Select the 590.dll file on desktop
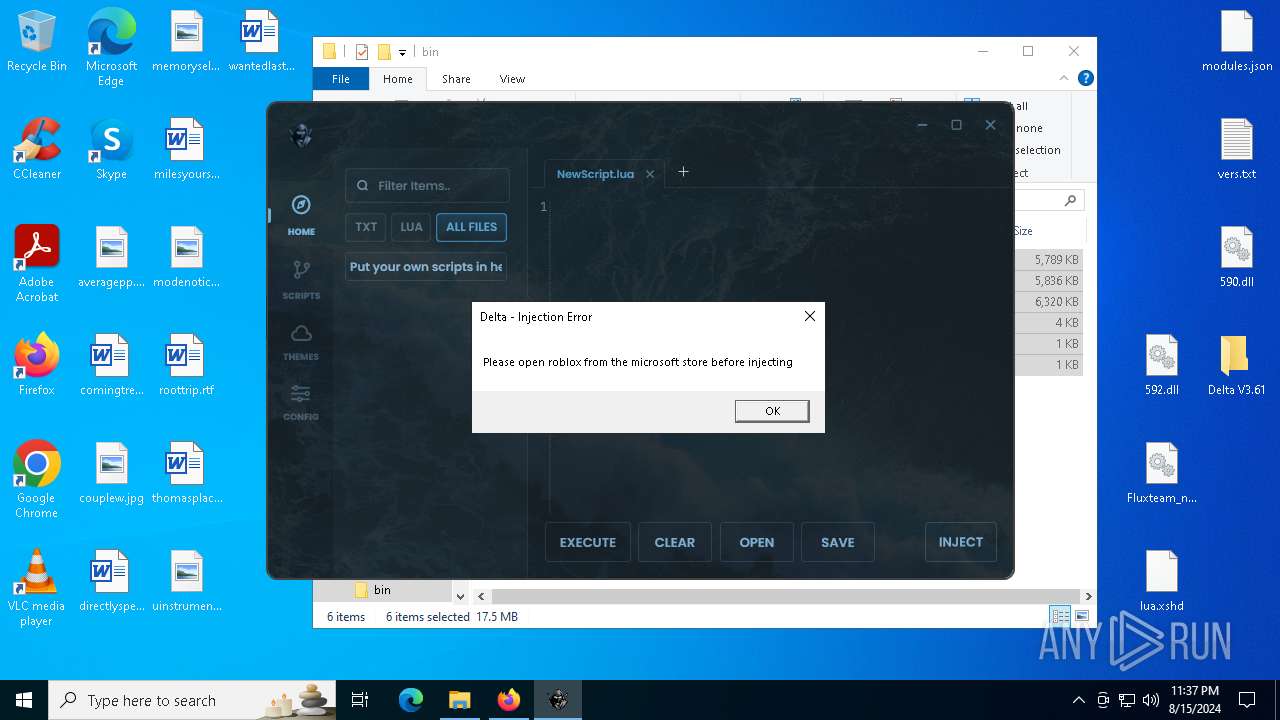 pyautogui.click(x=1237, y=258)
